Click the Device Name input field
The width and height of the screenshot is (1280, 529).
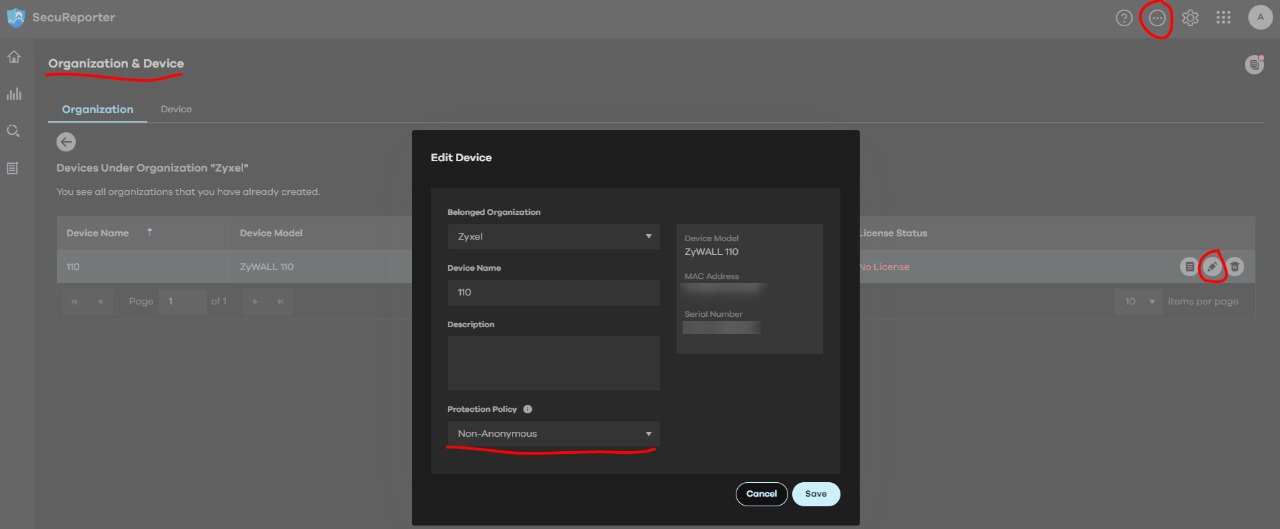(x=553, y=293)
